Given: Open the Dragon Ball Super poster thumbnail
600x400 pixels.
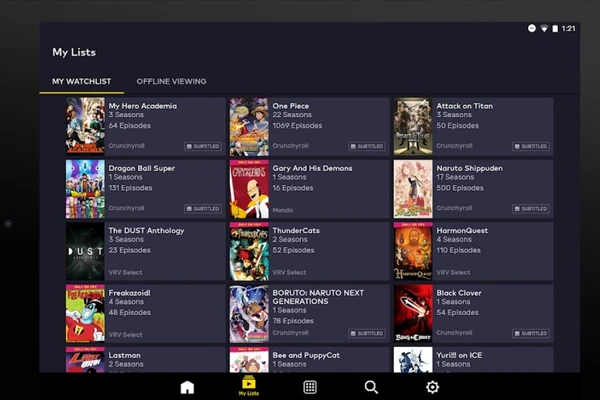Looking at the screenshot, I should coord(85,189).
